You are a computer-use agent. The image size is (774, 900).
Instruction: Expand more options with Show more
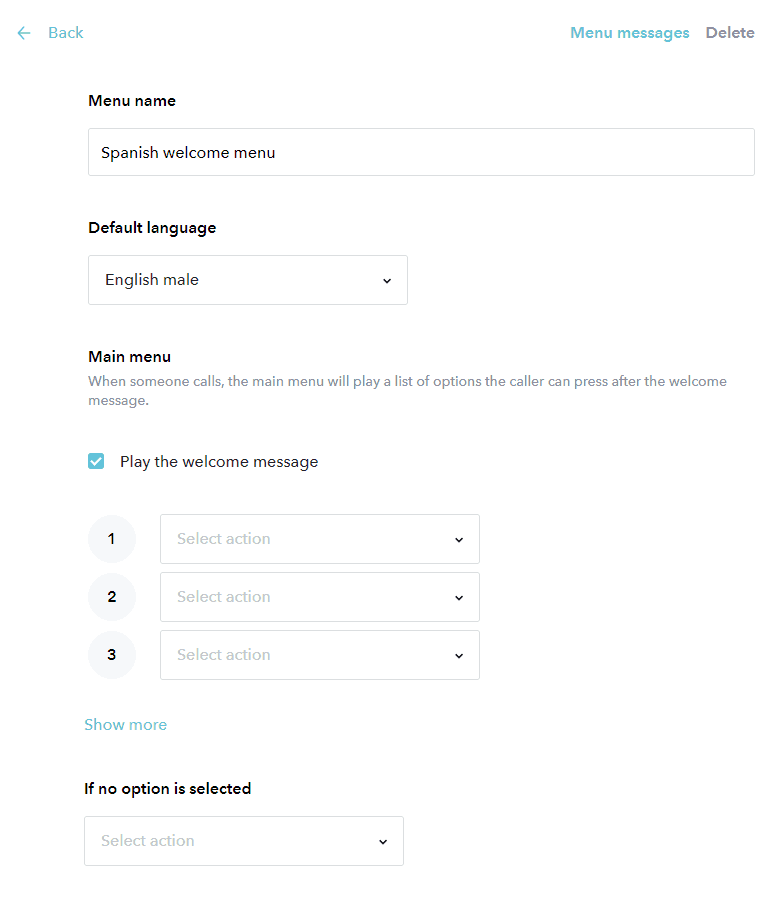click(x=126, y=725)
